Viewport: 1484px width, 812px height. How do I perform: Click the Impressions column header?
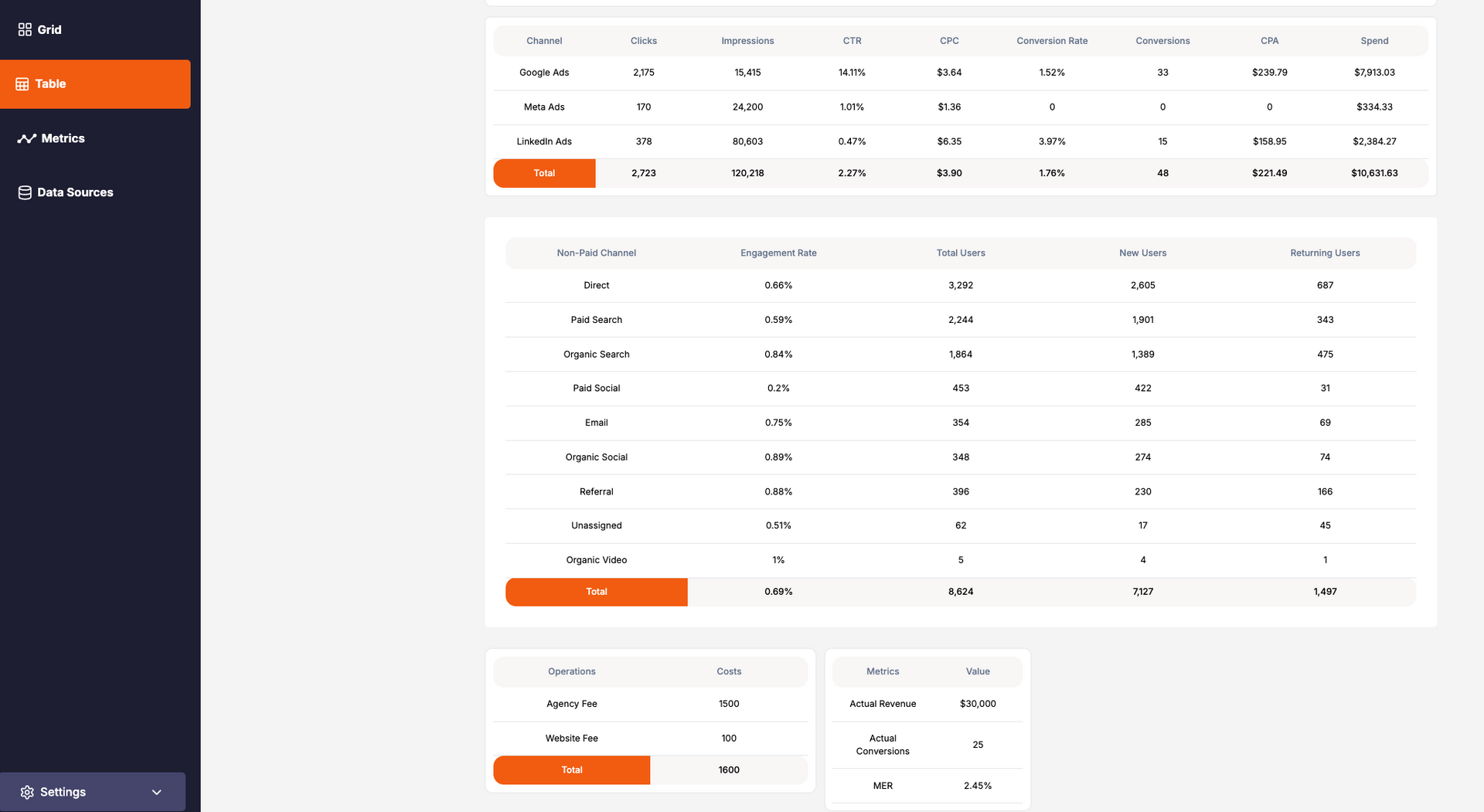coord(747,41)
